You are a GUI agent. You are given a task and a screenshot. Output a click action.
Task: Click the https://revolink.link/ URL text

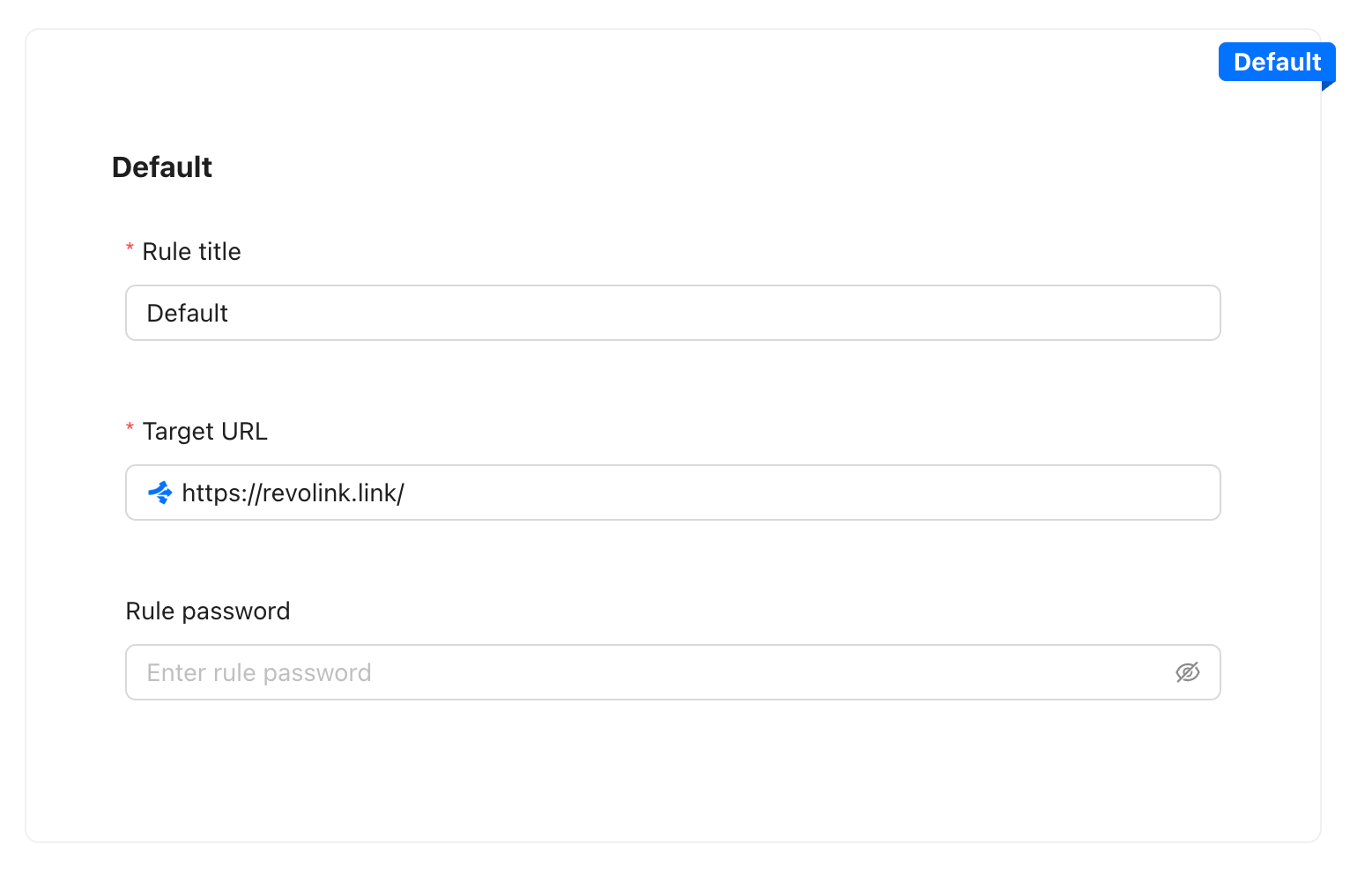pyautogui.click(x=293, y=493)
